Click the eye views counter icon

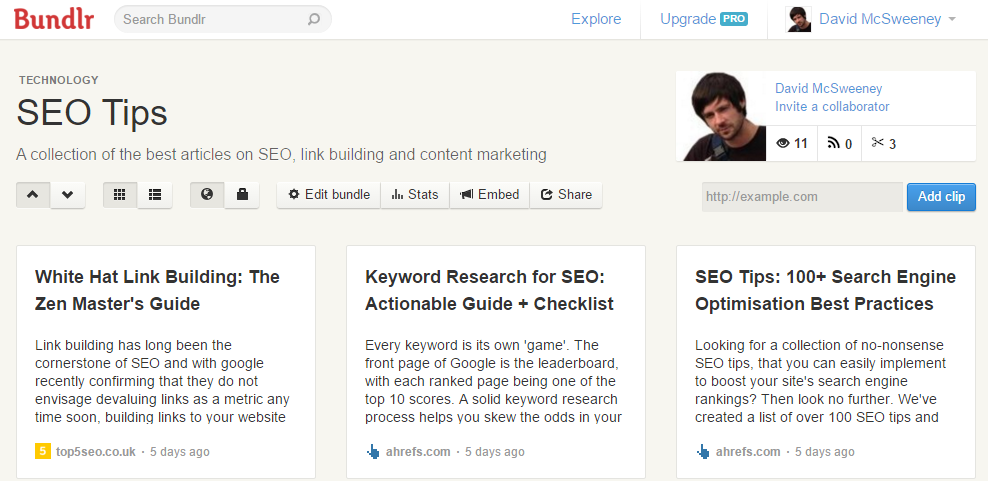coord(783,143)
